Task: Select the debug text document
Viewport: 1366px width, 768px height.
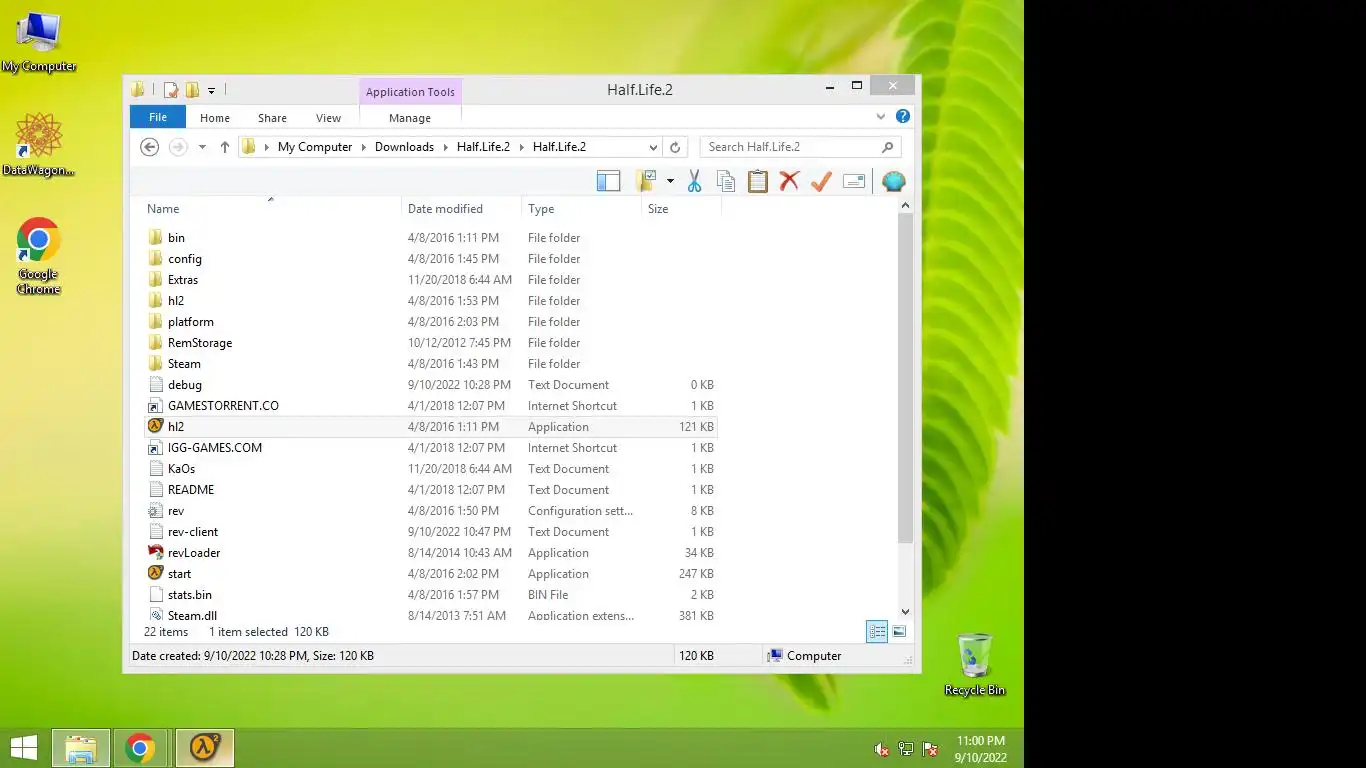Action: 184,385
